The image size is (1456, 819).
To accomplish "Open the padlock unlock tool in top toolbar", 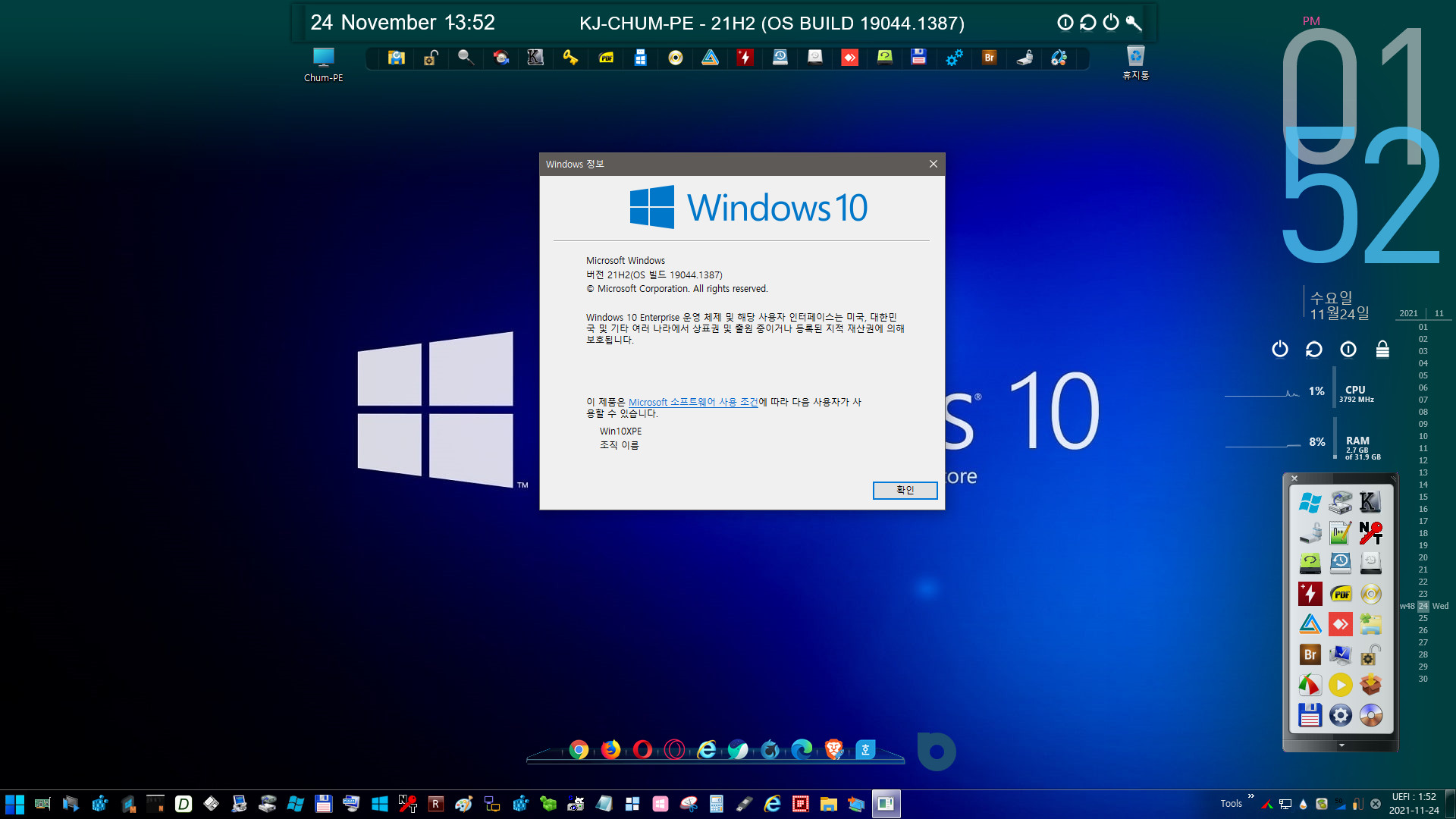I will pos(431,58).
